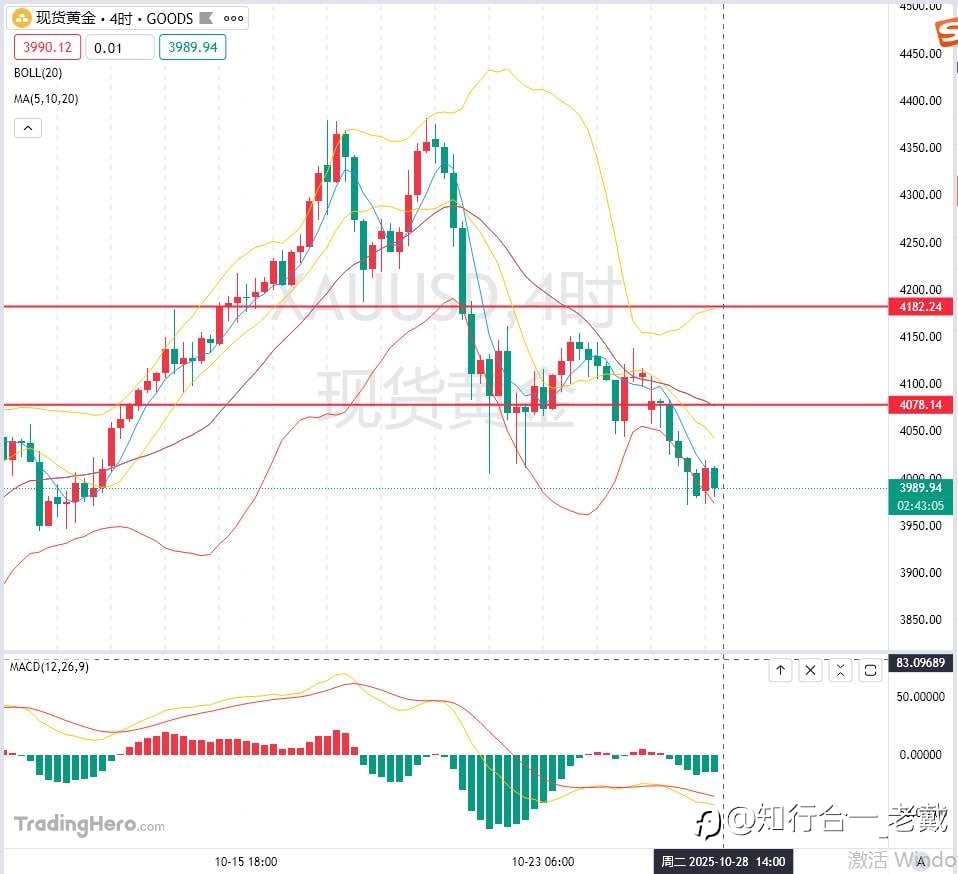Select the 4078.14 horizontal line price label
Image resolution: width=958 pixels, height=874 pixels.
(920, 404)
